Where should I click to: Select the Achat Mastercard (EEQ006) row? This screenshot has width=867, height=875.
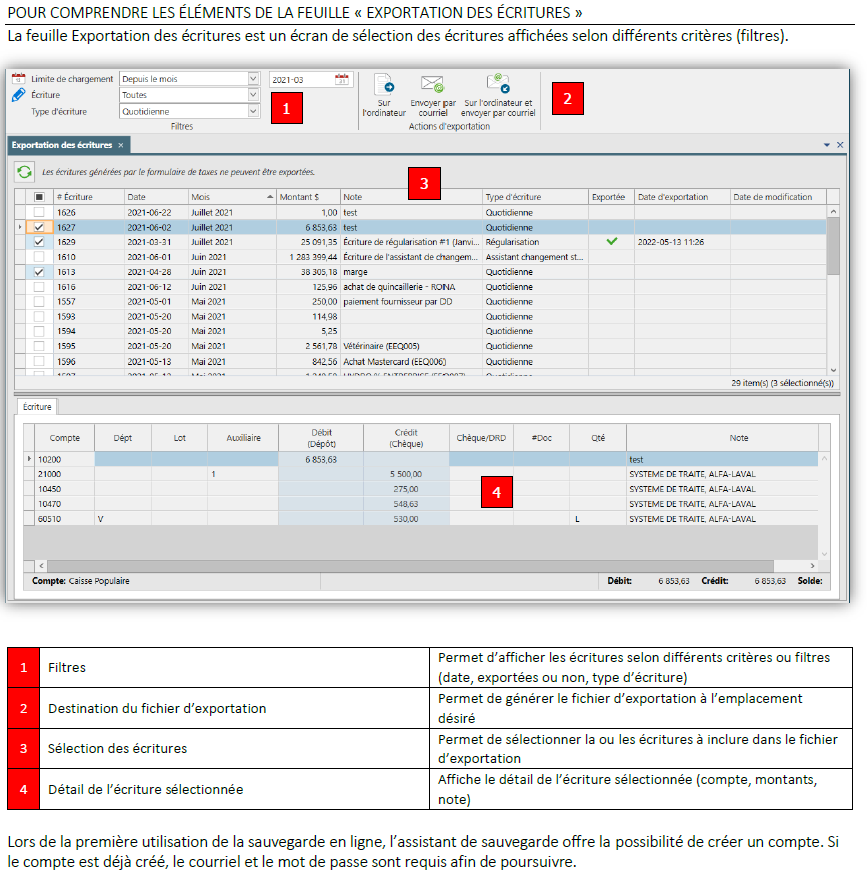point(421,362)
